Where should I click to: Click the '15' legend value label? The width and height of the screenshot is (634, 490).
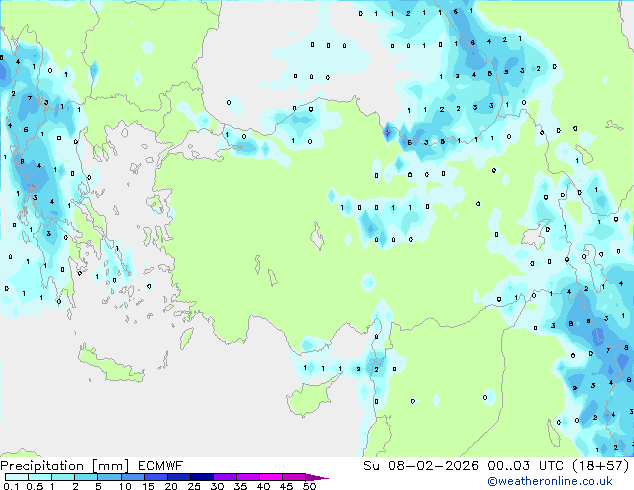(148, 486)
